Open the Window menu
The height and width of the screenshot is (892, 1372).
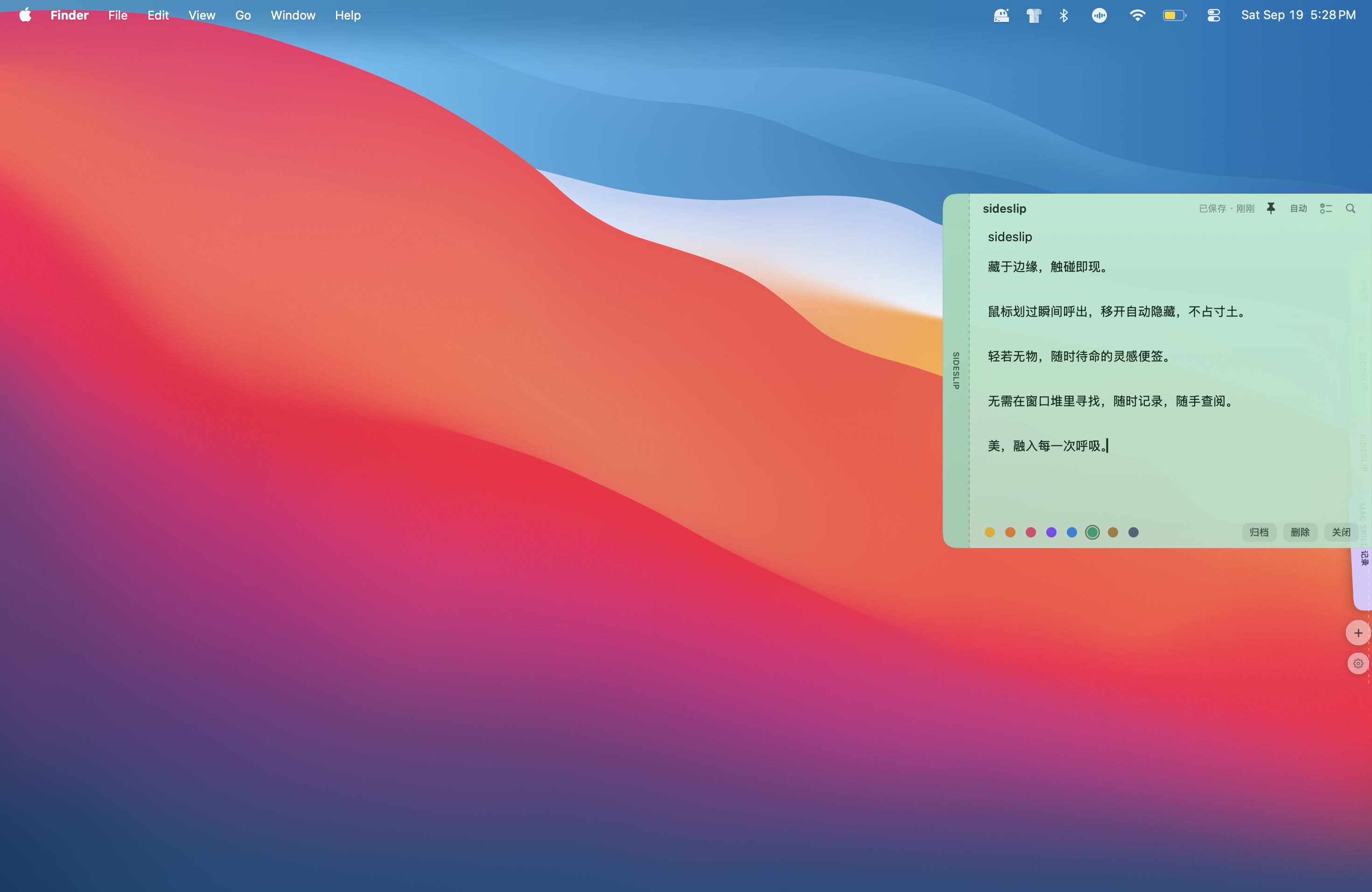click(293, 15)
